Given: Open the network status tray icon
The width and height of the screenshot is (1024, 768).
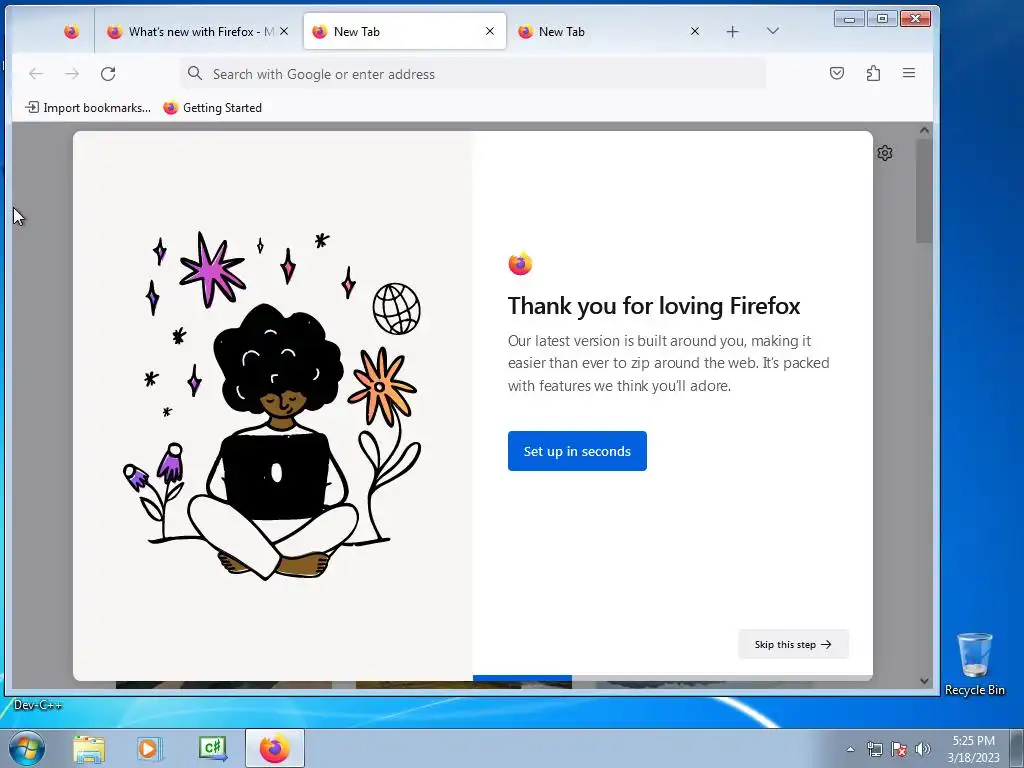Looking at the screenshot, I should tap(874, 749).
